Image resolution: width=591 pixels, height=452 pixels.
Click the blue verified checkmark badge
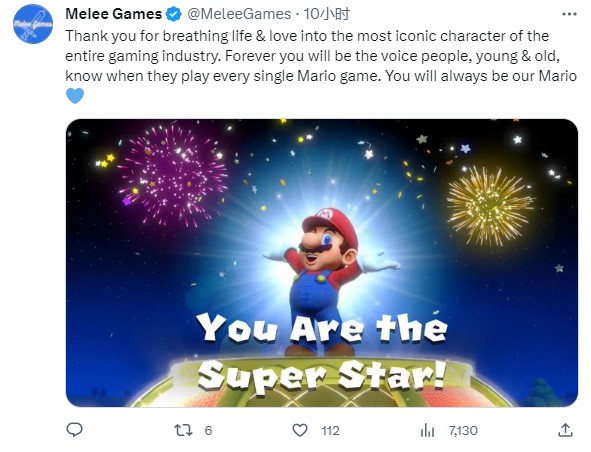tap(174, 14)
